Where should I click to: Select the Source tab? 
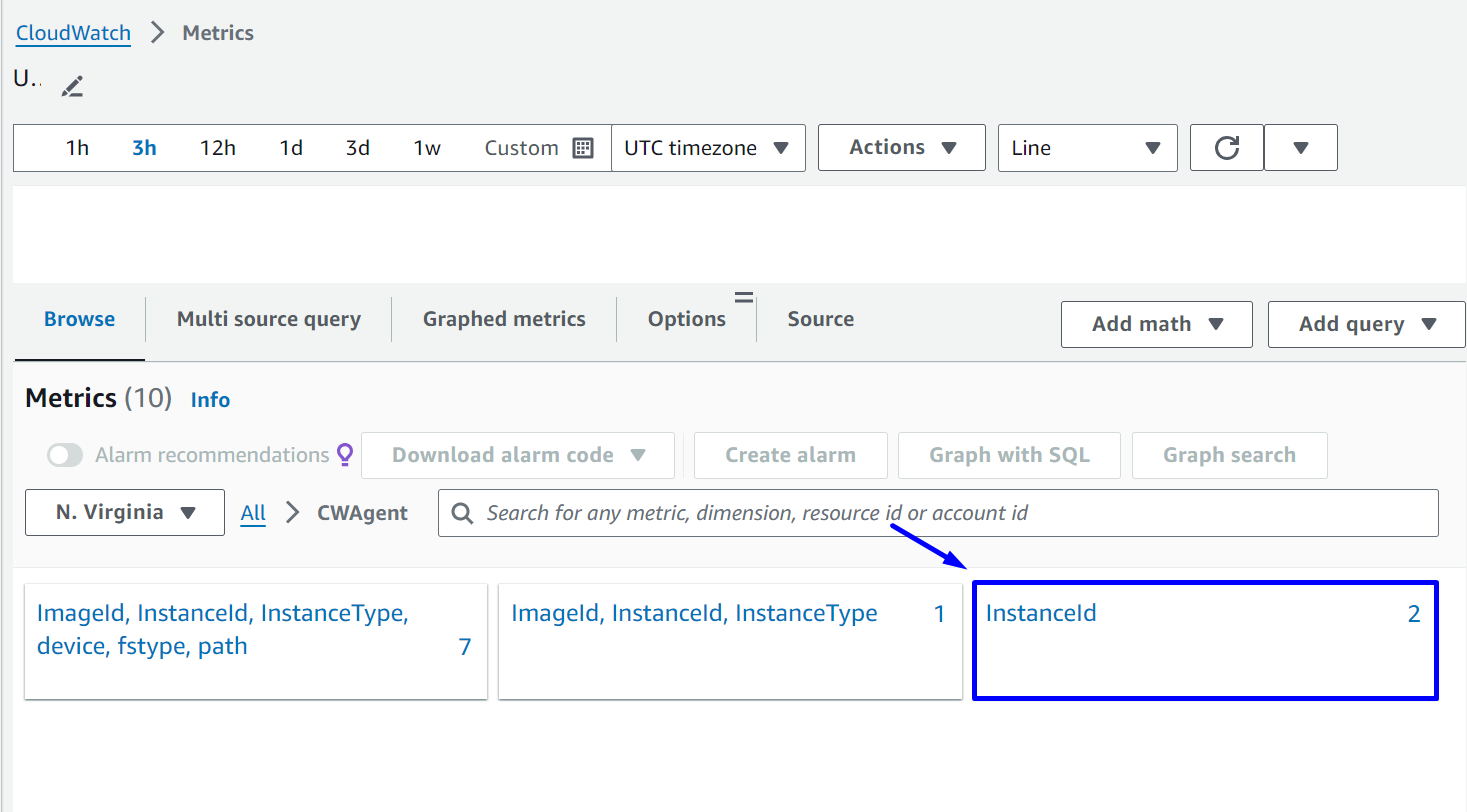820,319
